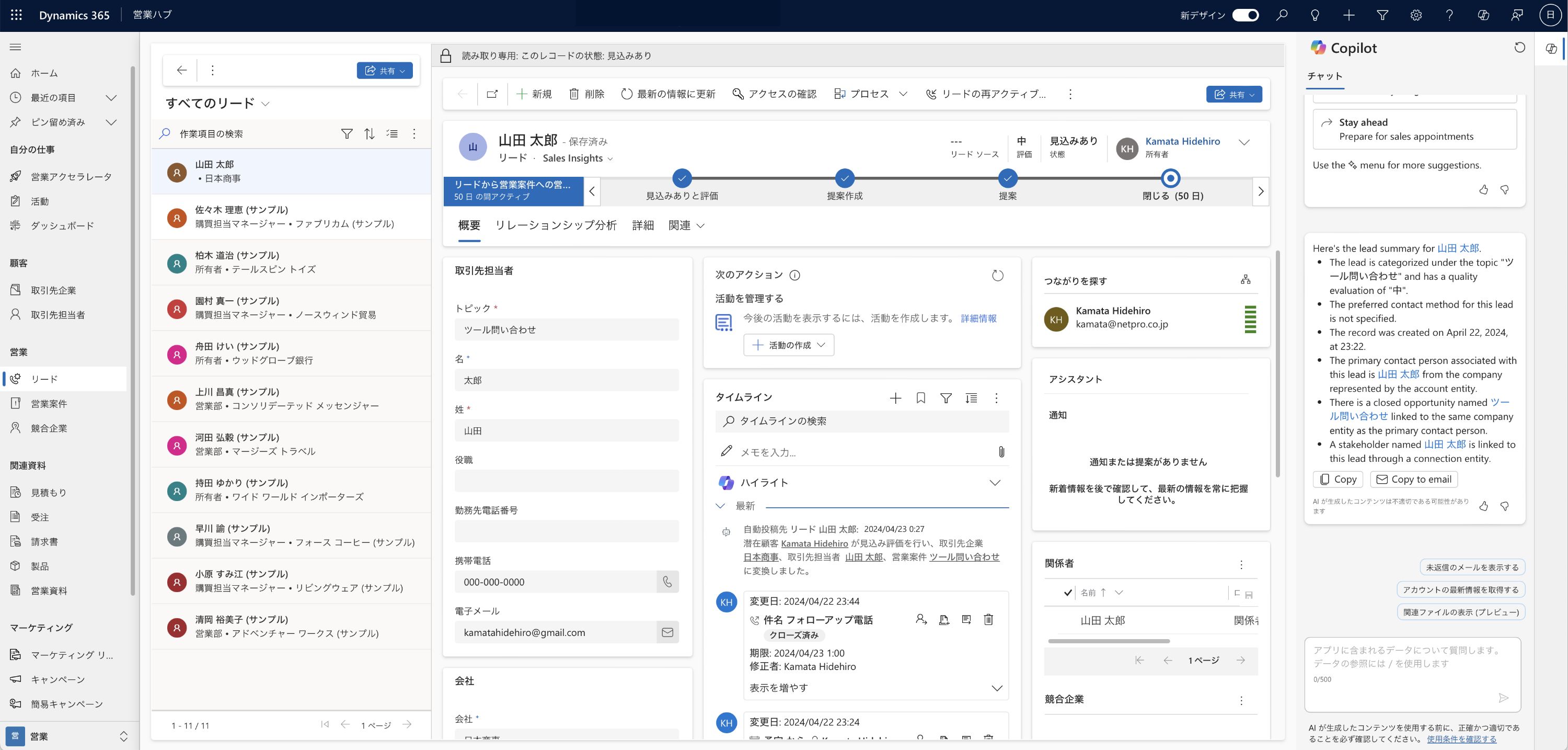Viewport: 1568px width, 750px height.
Task: Delete the フォローアップ電話 activity
Action: coord(988,619)
